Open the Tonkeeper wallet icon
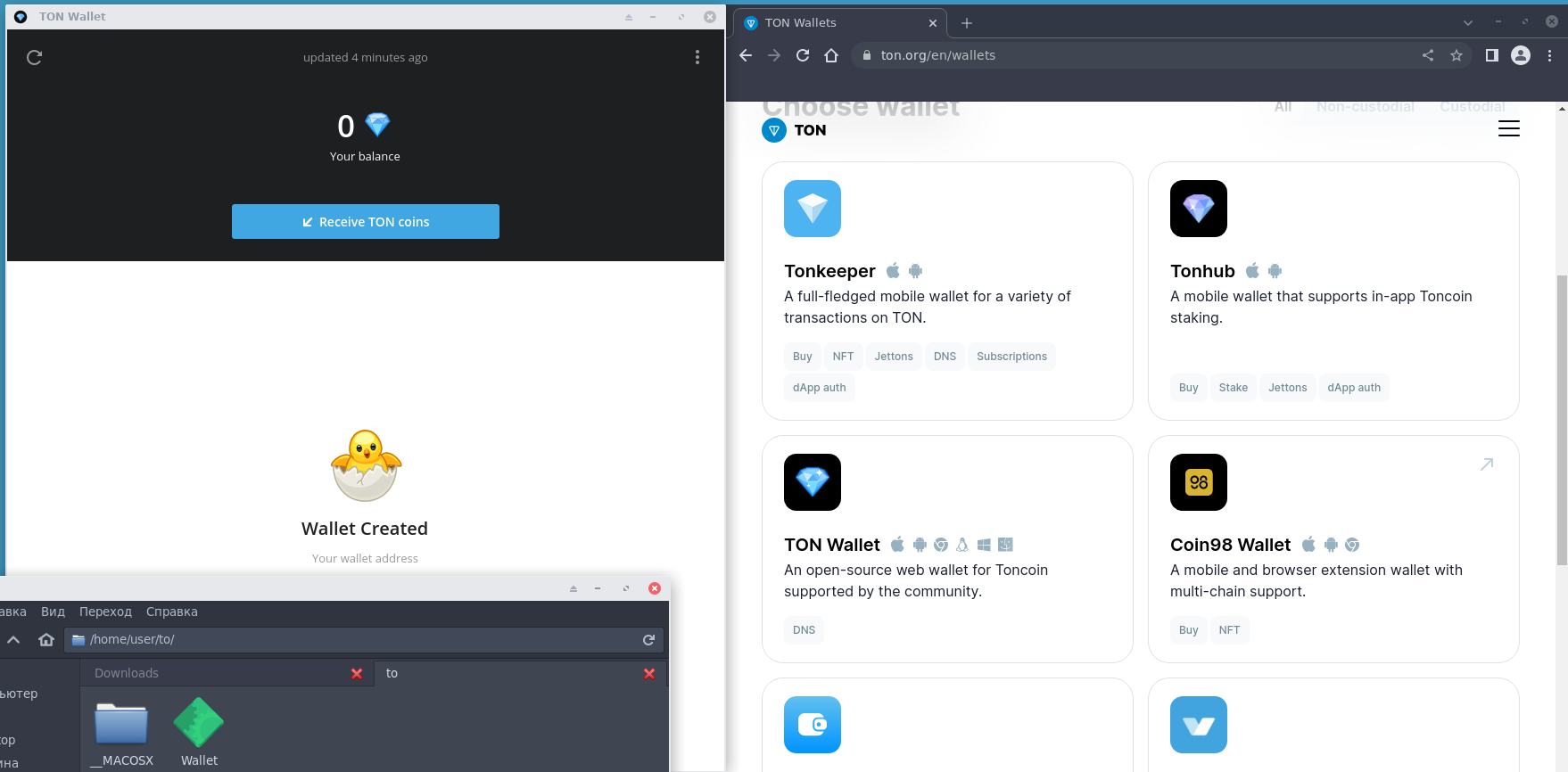Image resolution: width=1568 pixels, height=772 pixels. 813,209
